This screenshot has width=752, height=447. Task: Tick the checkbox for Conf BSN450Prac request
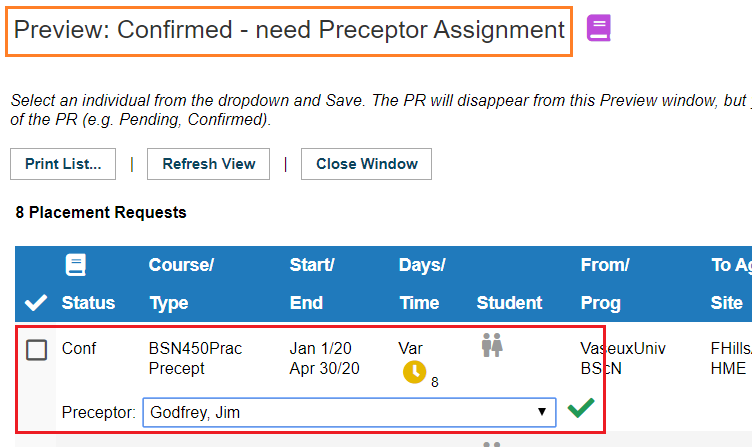click(36, 350)
